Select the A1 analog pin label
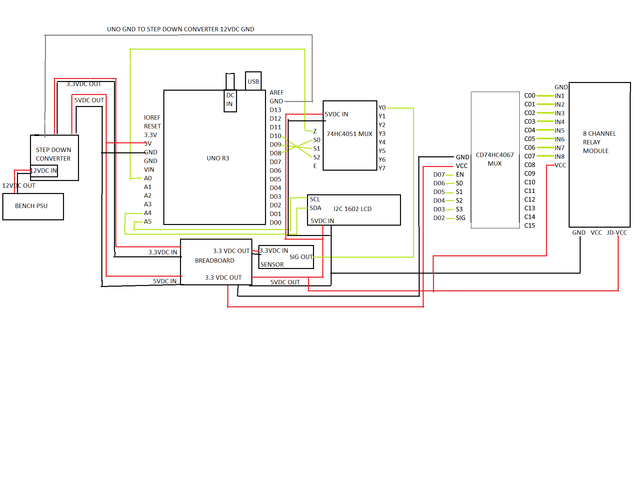The width and height of the screenshot is (640, 480). tap(148, 187)
